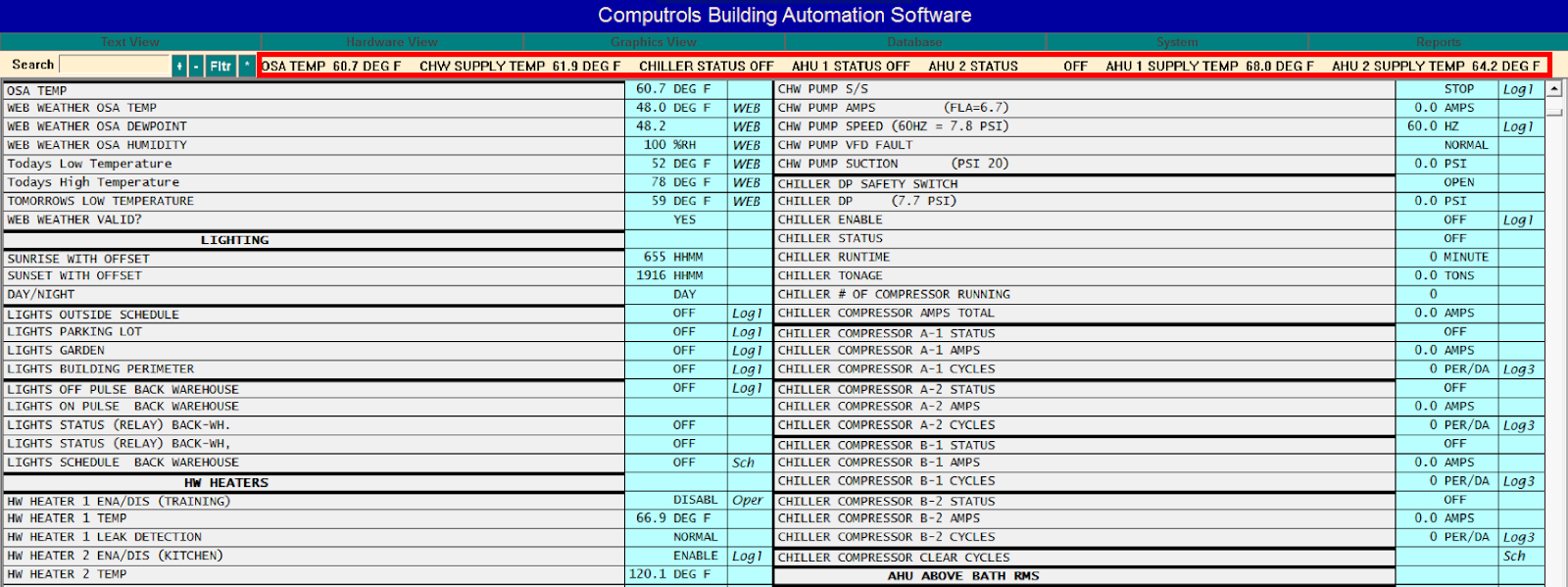Click the Fltr filter button

tap(220, 66)
